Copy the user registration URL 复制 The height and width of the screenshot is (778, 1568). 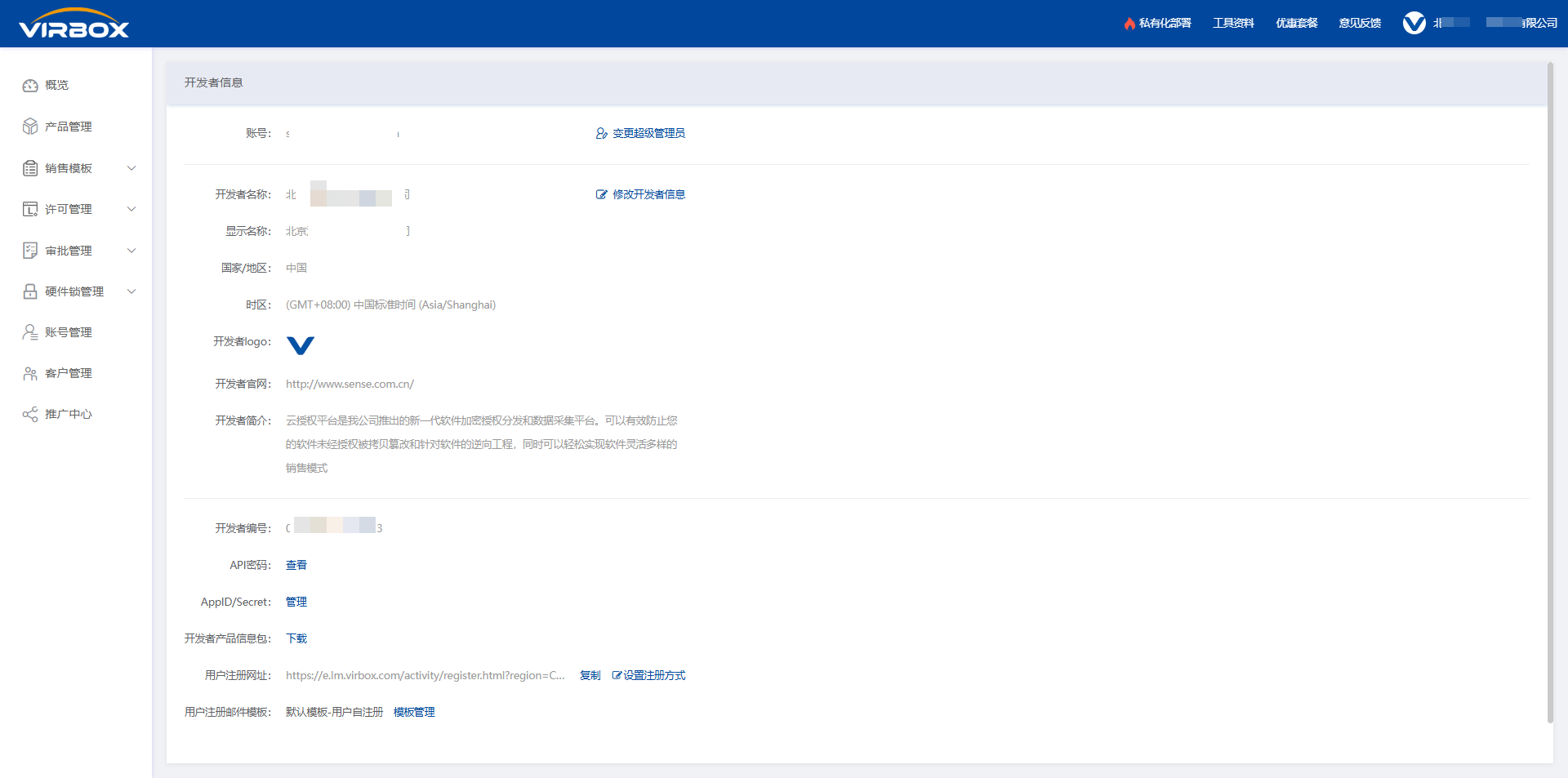coord(590,675)
